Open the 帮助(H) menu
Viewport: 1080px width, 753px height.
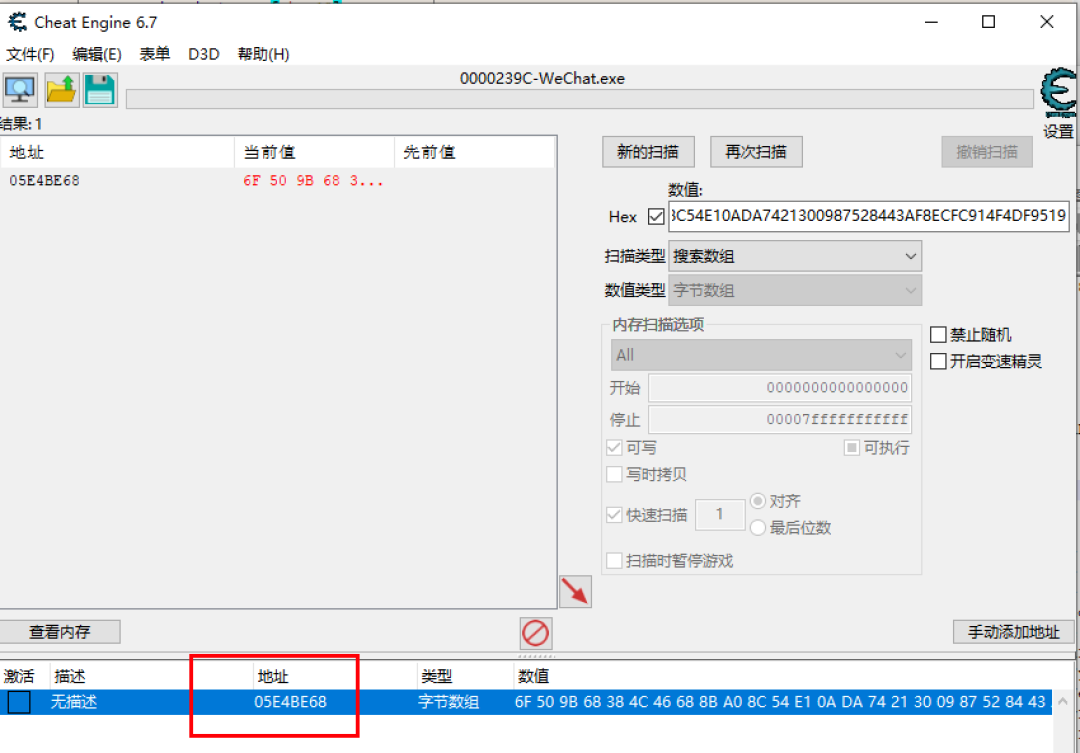click(263, 54)
